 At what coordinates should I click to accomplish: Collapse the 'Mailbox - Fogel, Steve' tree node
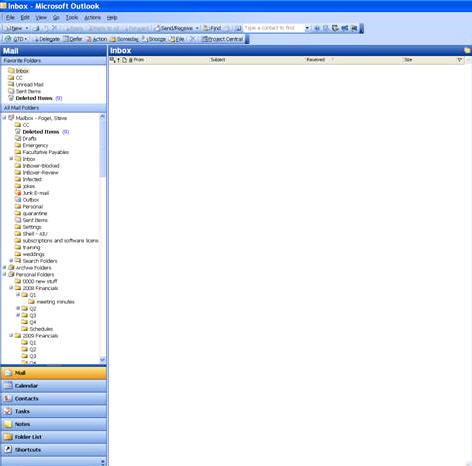coord(5,118)
